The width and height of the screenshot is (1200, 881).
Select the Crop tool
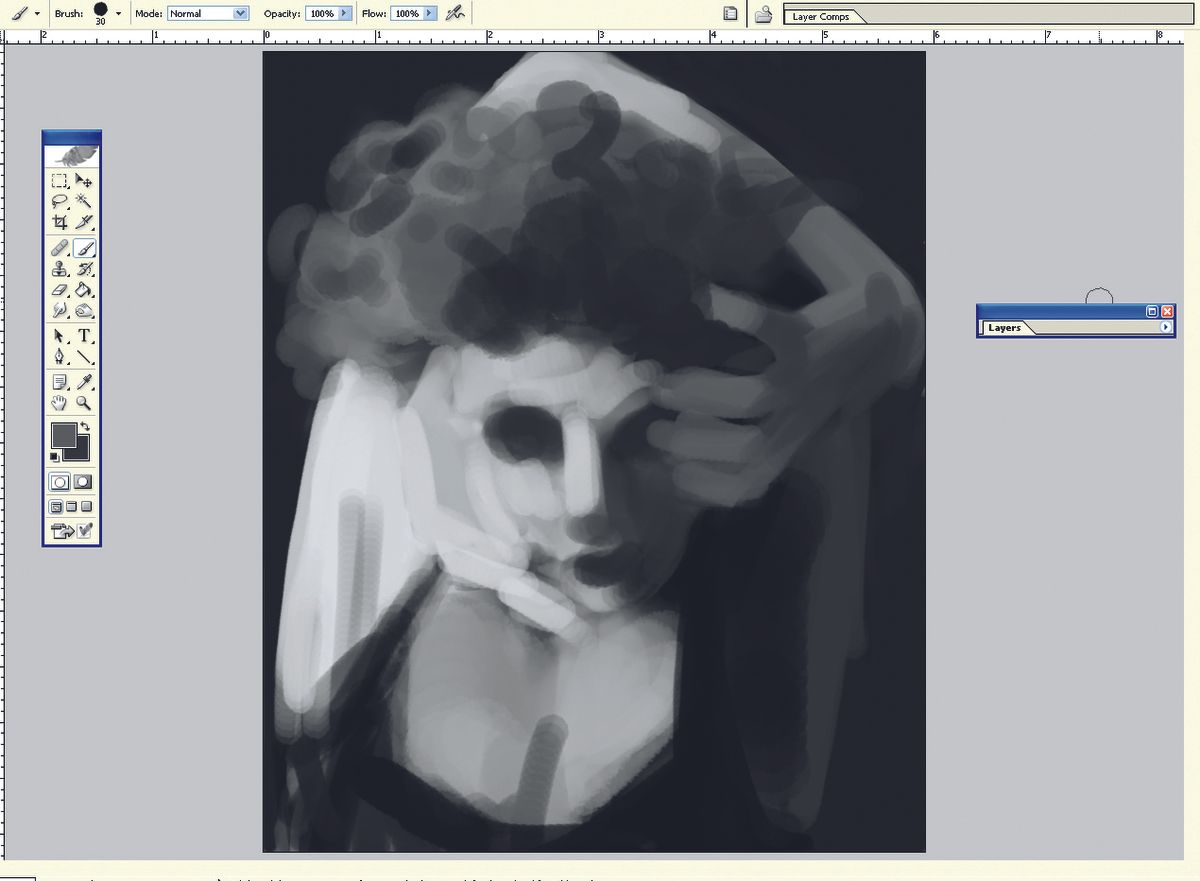point(60,221)
